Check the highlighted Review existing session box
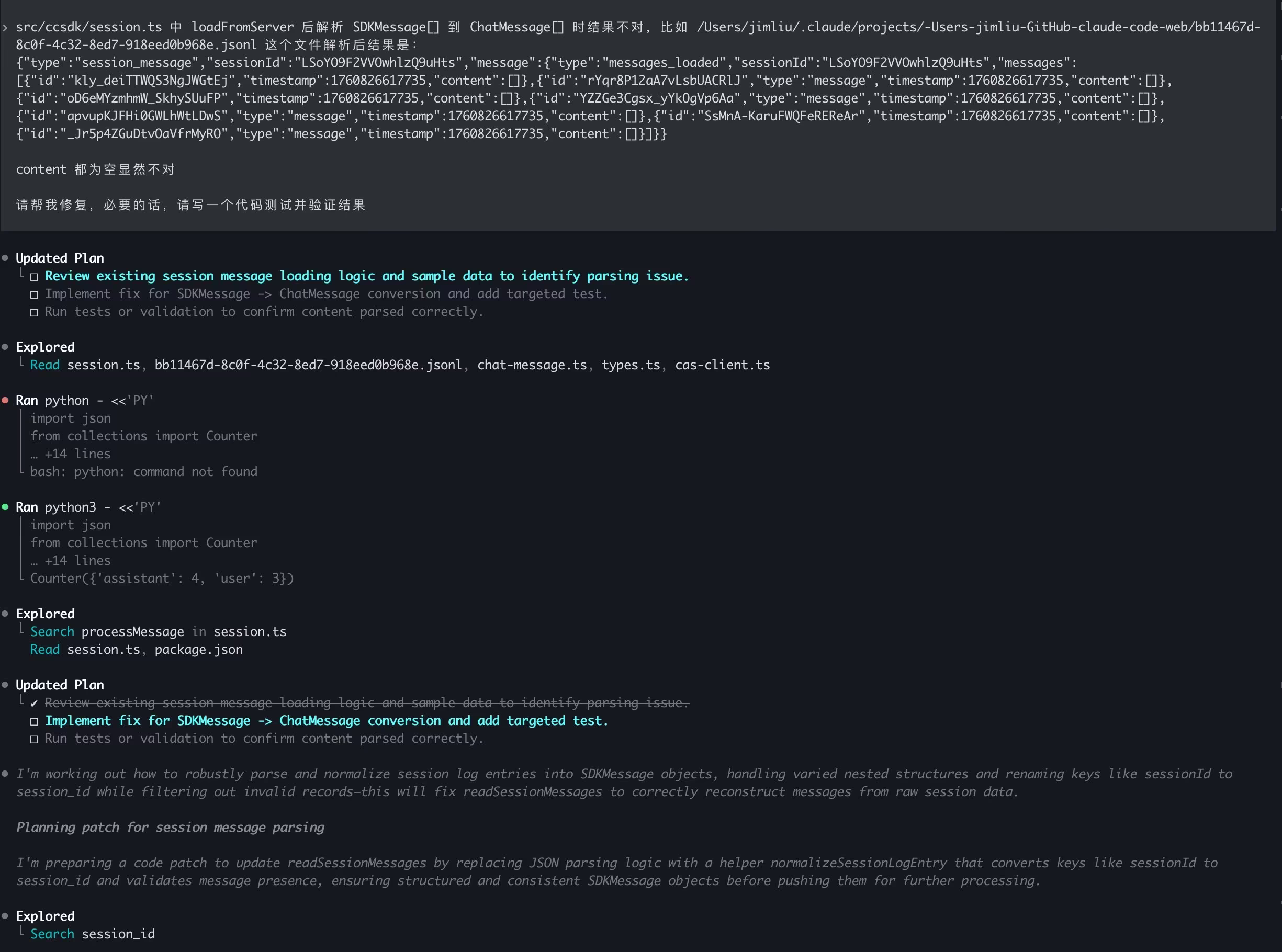 click(x=34, y=277)
